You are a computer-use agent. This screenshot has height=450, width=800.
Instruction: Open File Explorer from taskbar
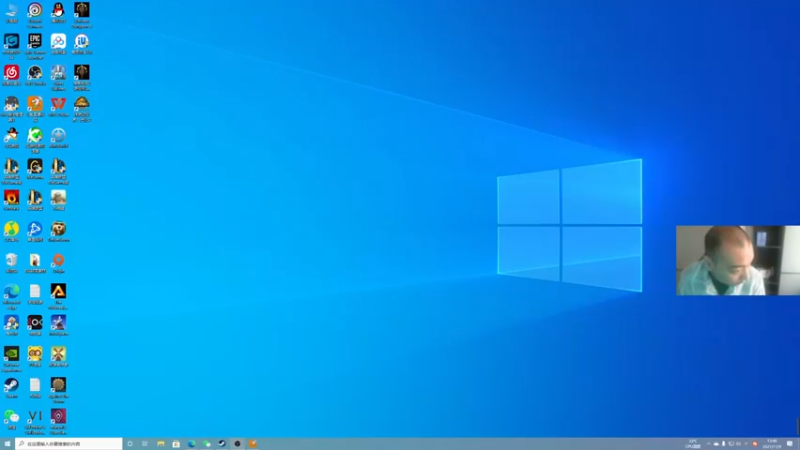click(x=161, y=444)
